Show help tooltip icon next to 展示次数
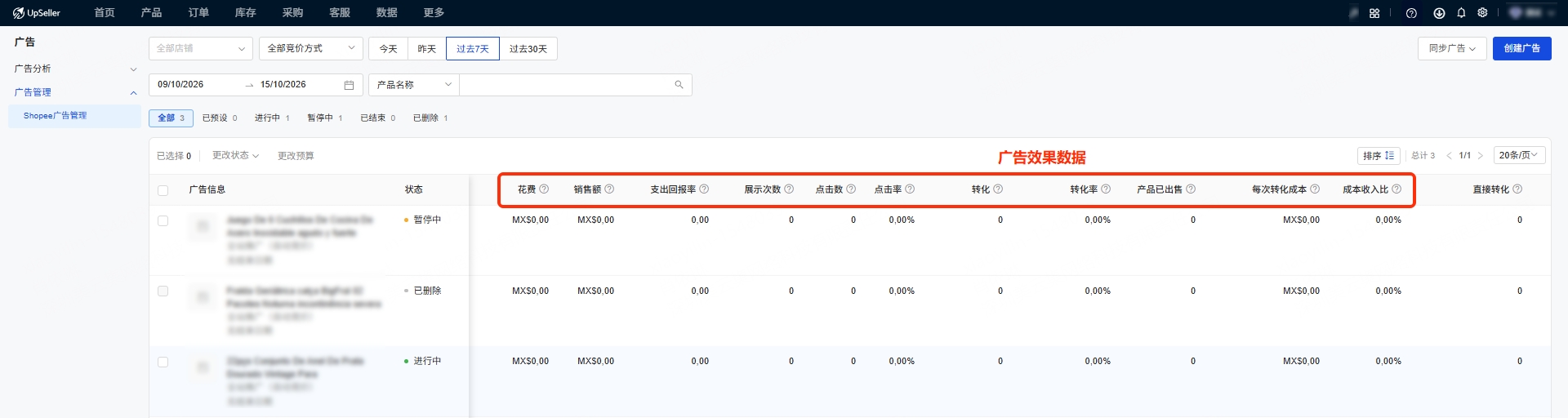This screenshot has height=418, width=1568. (x=789, y=189)
